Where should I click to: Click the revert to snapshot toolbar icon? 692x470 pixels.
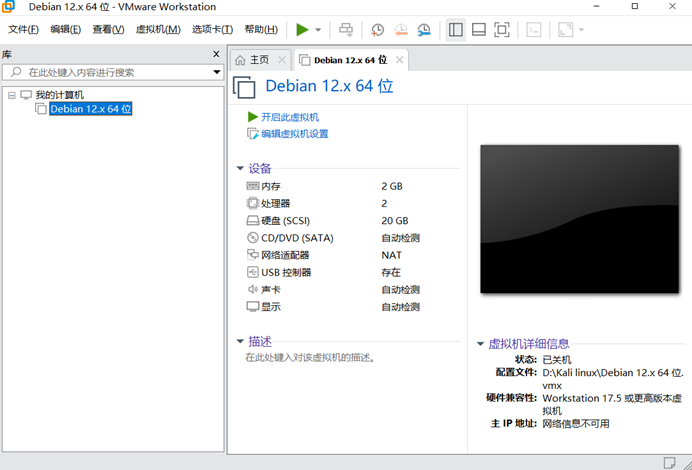tap(401, 30)
